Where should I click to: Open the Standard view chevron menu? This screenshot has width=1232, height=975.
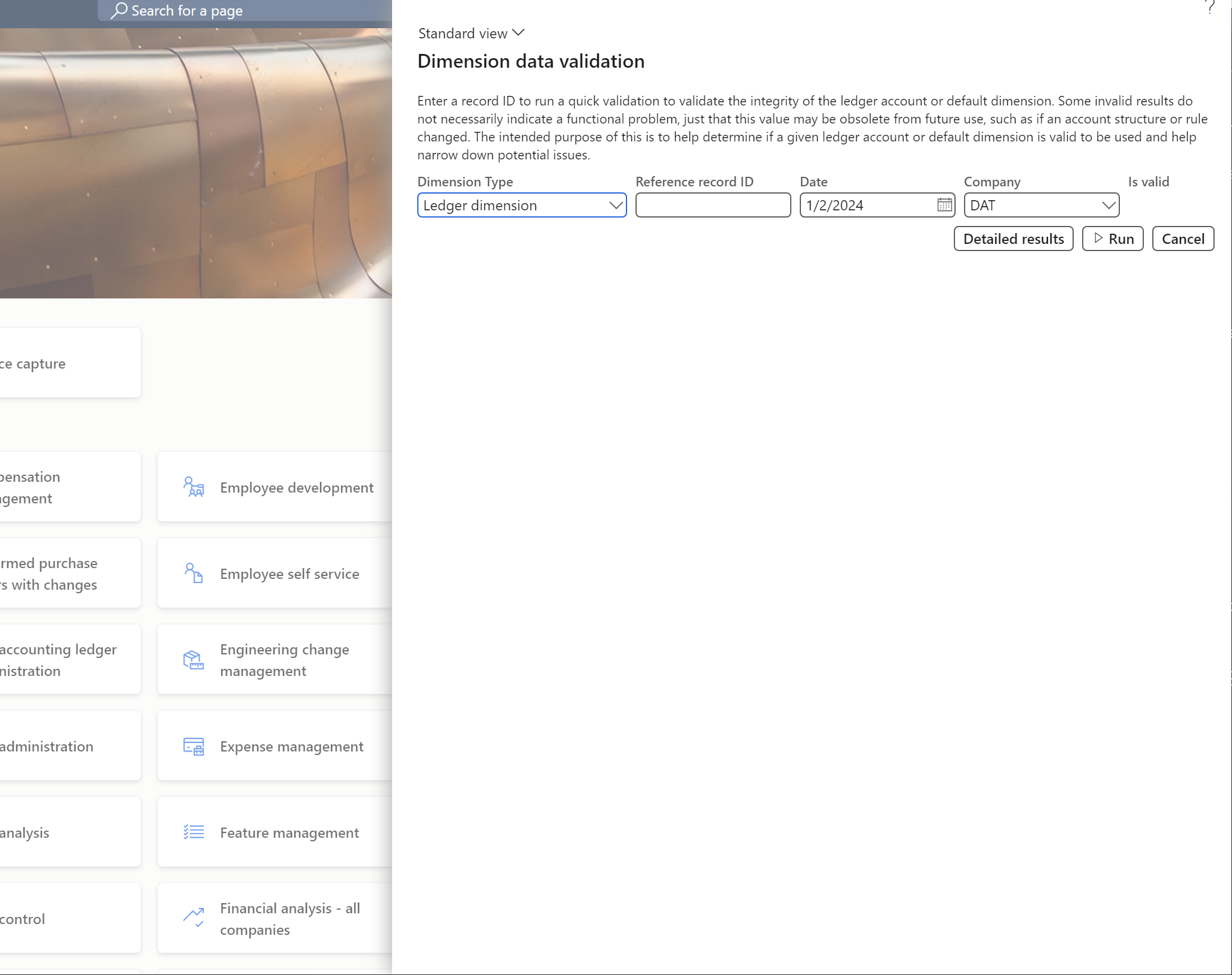coord(519,33)
